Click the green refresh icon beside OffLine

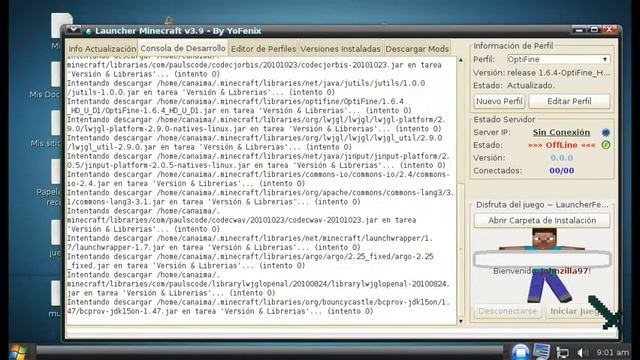pos(606,145)
